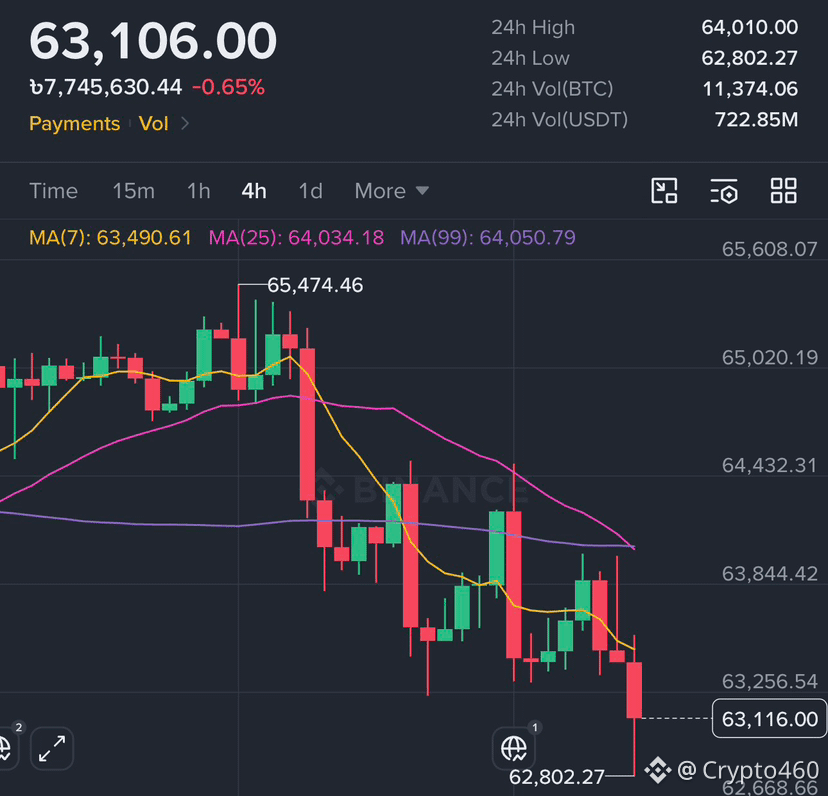This screenshot has height=796, width=828.
Task: Click the 62,802.27 low marker label
Action: click(557, 777)
